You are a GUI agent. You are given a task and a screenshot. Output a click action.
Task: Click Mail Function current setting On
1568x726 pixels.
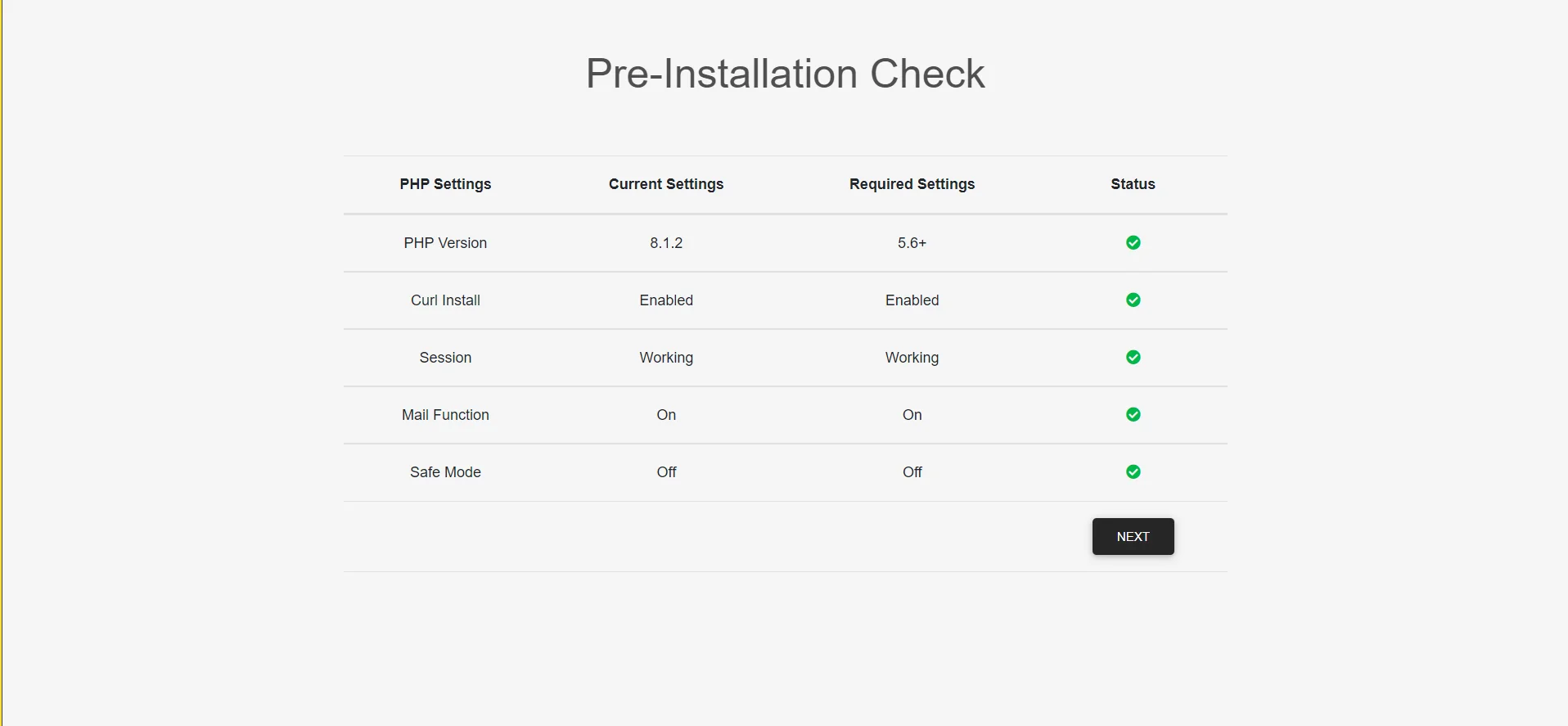pyautogui.click(x=666, y=415)
